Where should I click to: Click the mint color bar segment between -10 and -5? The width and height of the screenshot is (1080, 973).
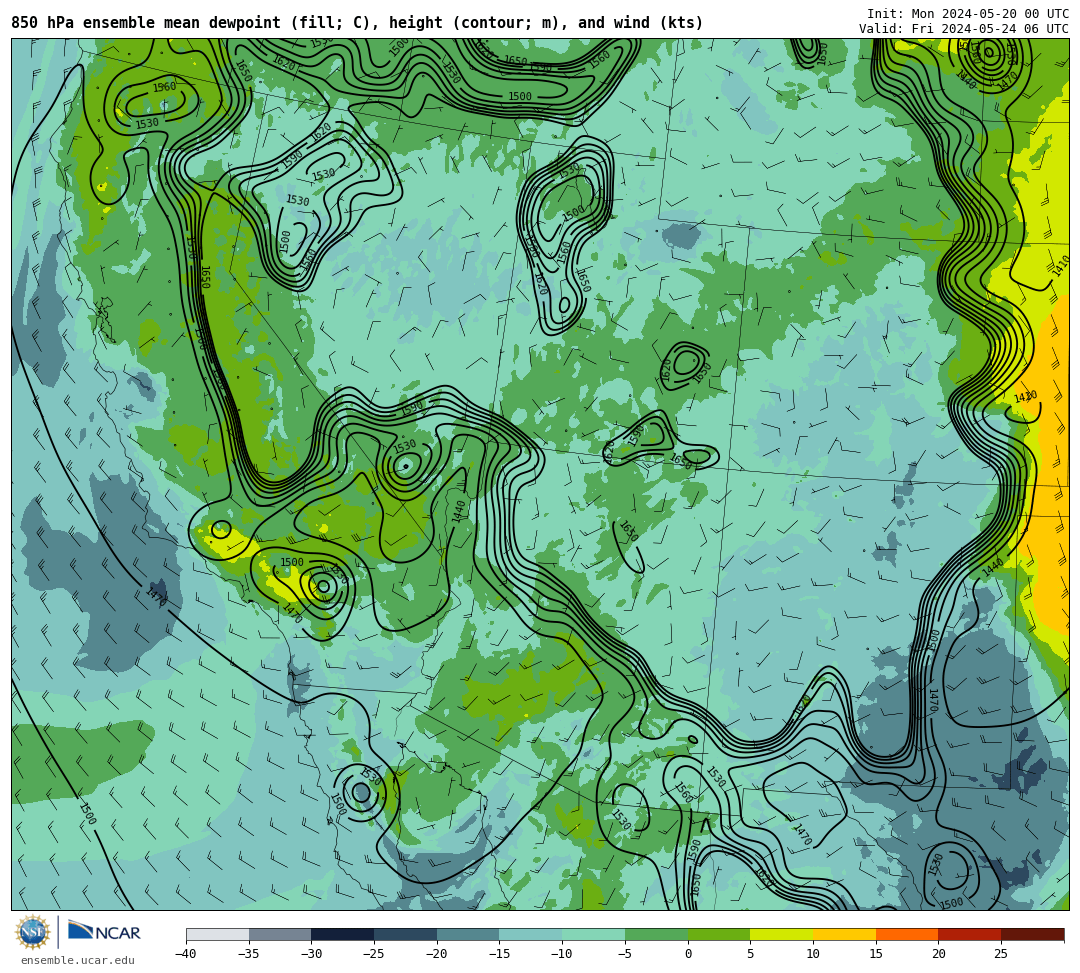(594, 934)
